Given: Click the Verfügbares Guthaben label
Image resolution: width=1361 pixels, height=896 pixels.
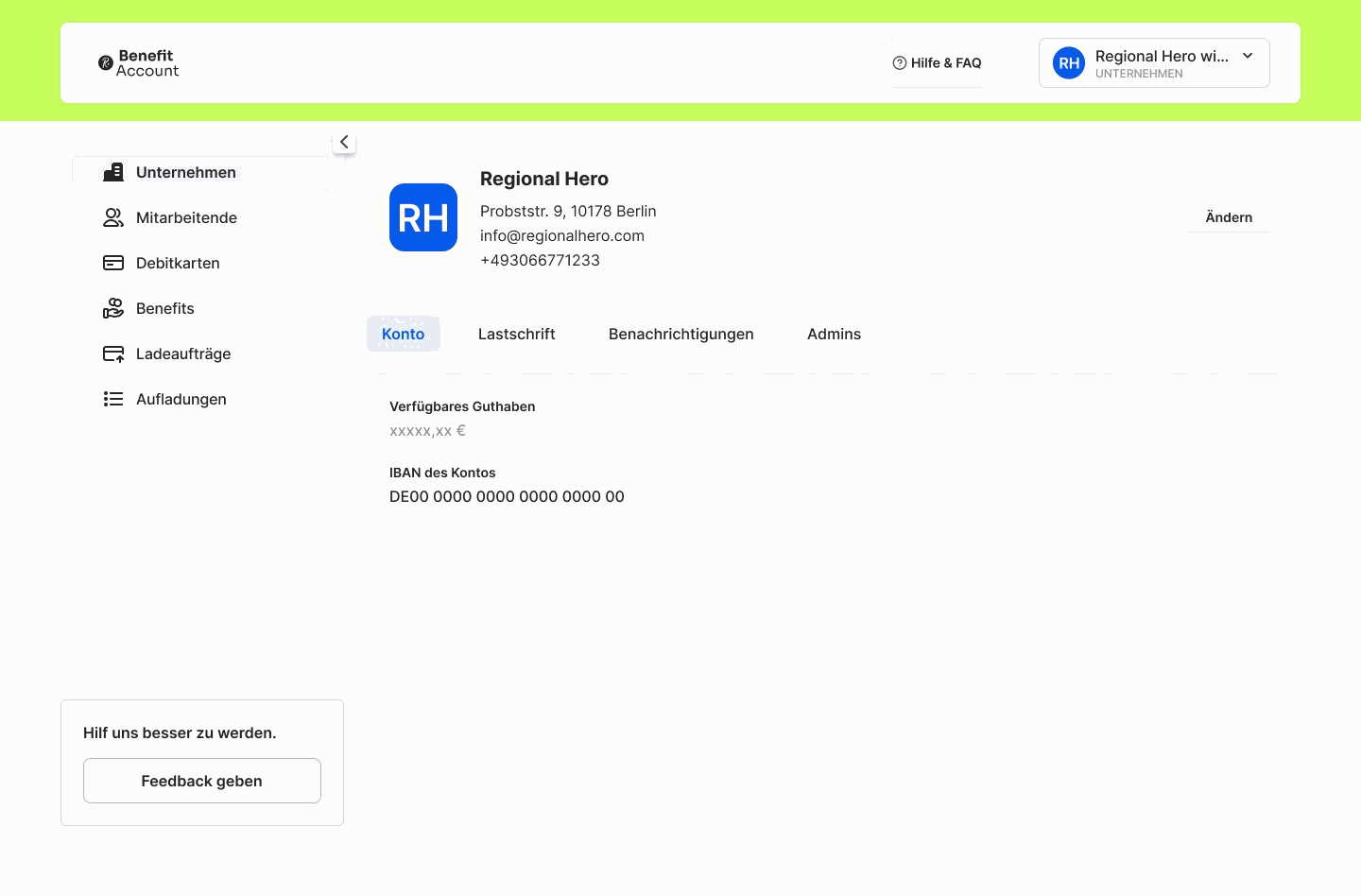Looking at the screenshot, I should pyautogui.click(x=462, y=406).
